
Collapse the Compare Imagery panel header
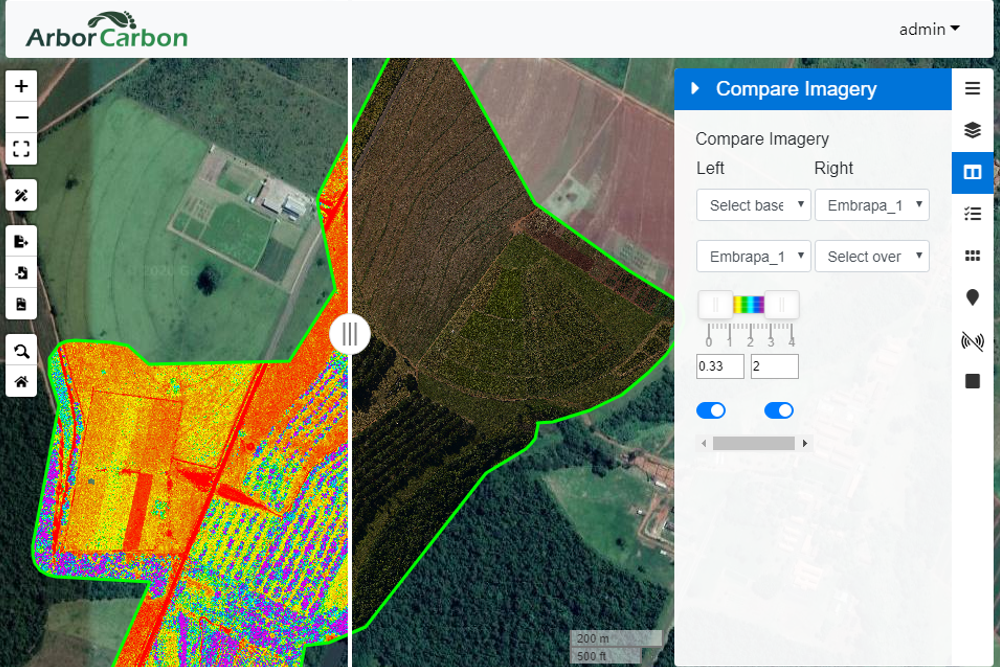coord(695,89)
